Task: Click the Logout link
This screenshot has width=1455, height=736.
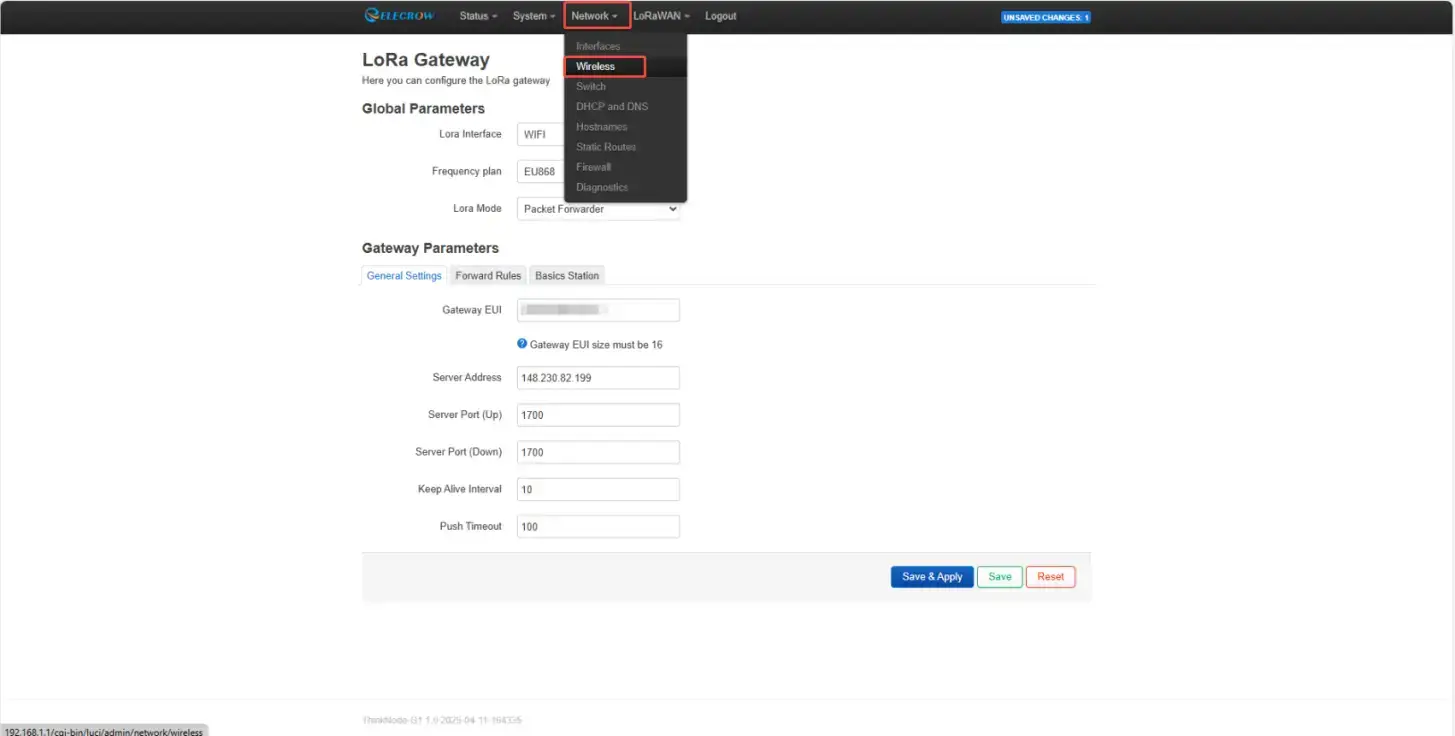Action: coord(720,16)
